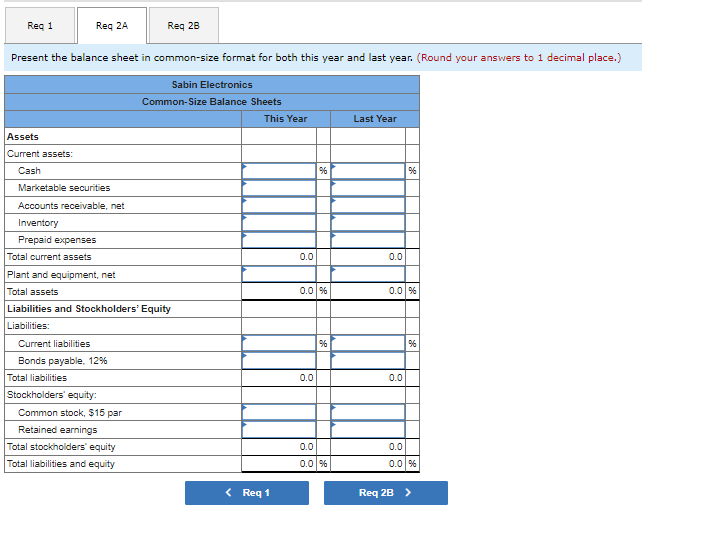Click the Last Year Cash input field
Viewport: 715px width, 541px height.
tap(368, 171)
